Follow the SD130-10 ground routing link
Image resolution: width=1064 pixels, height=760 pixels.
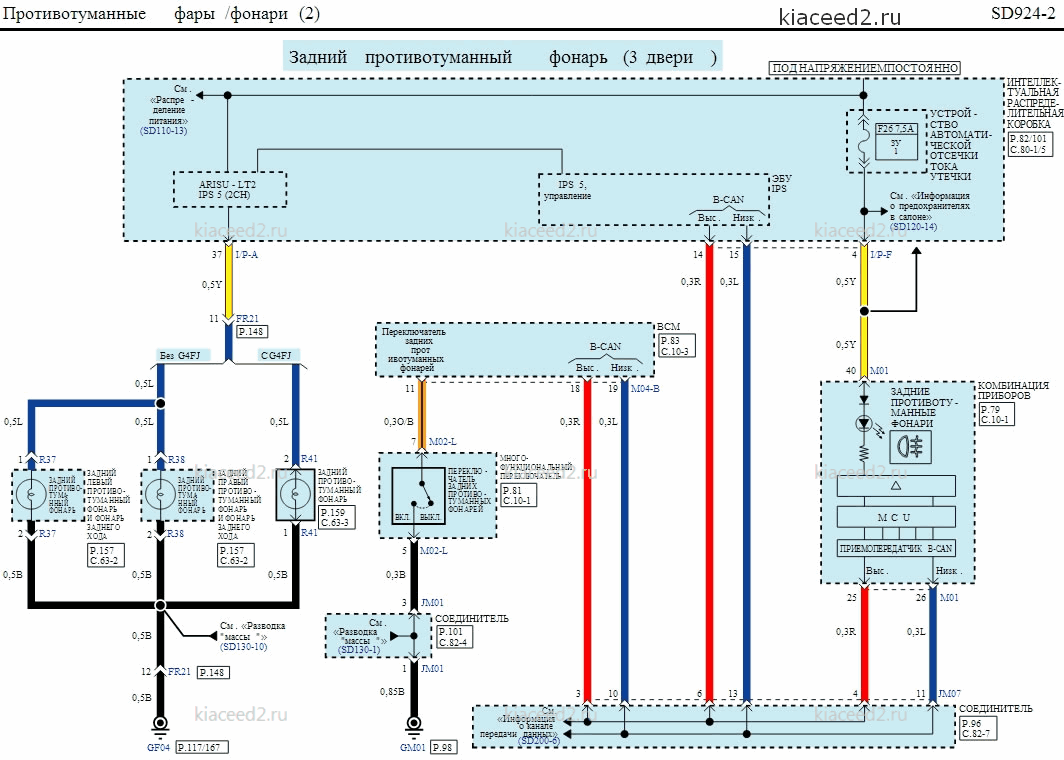pos(244,647)
